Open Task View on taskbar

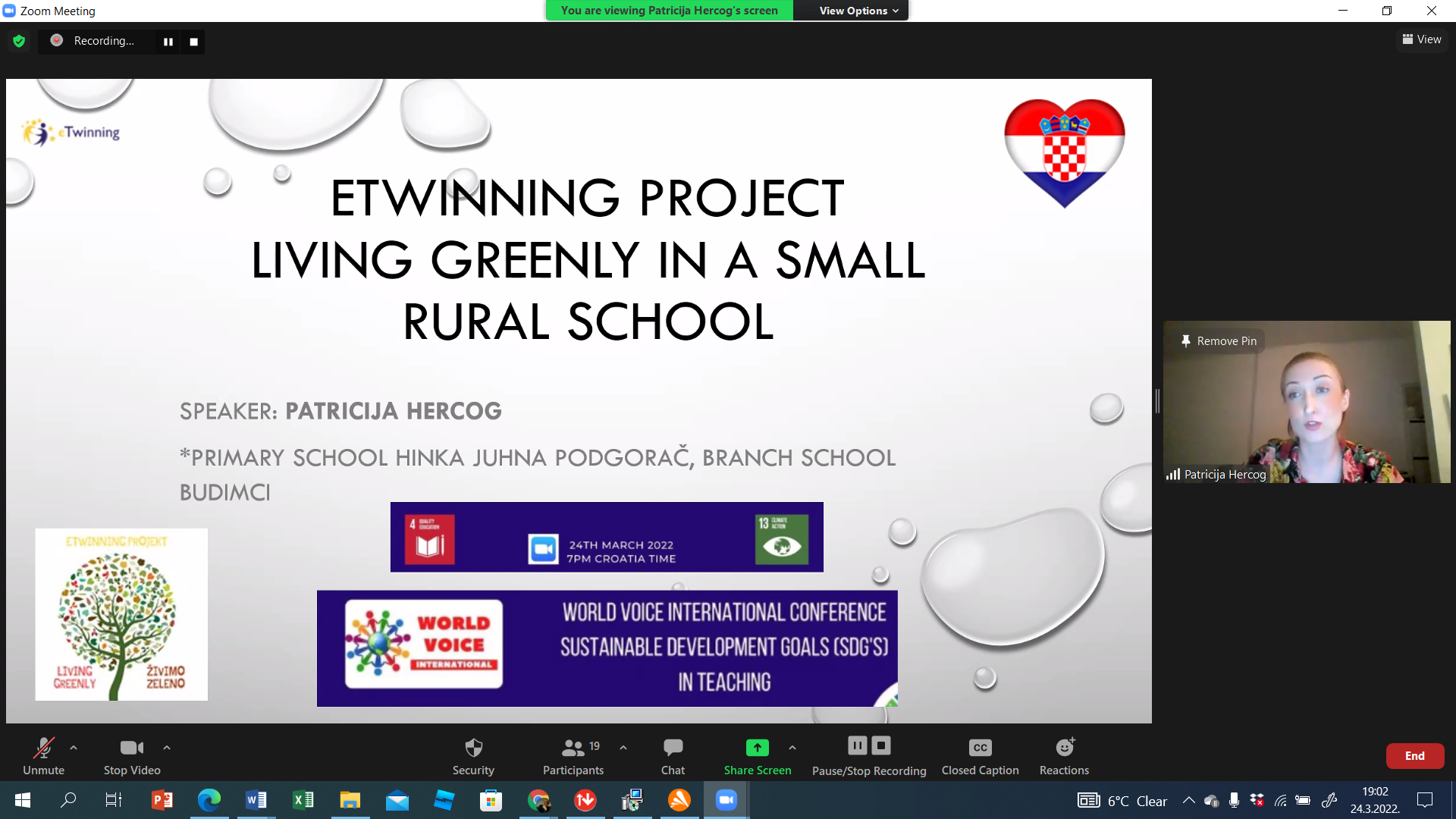coord(114,800)
